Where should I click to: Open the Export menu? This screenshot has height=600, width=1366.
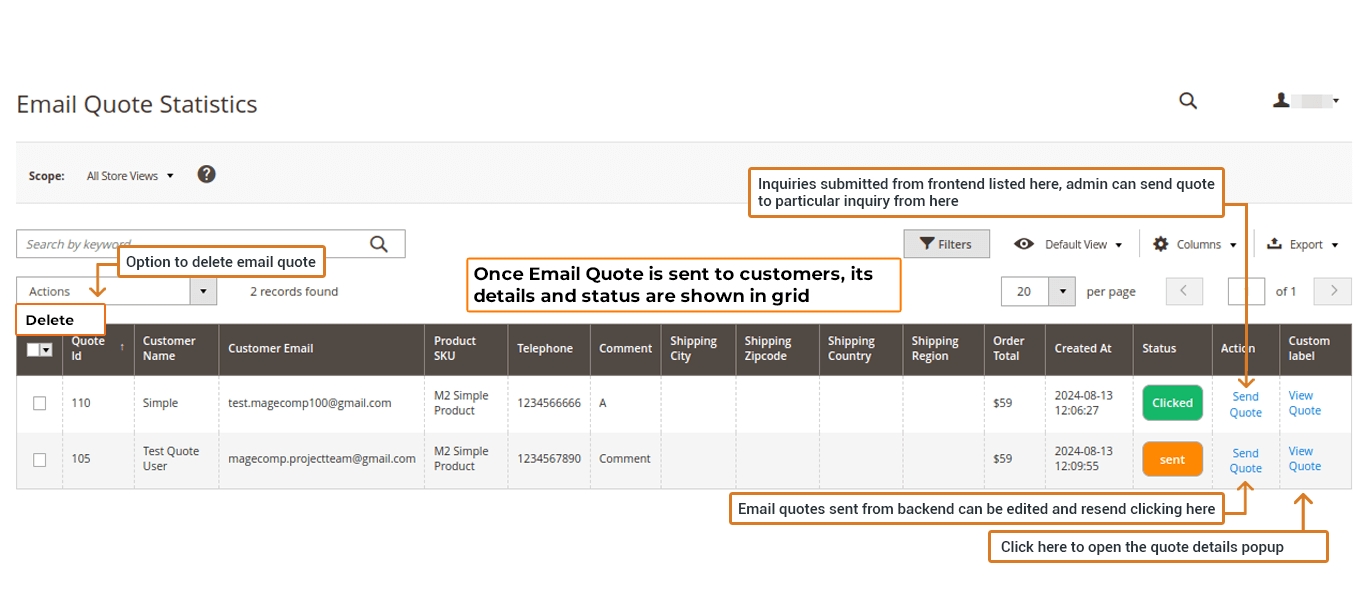[1302, 244]
